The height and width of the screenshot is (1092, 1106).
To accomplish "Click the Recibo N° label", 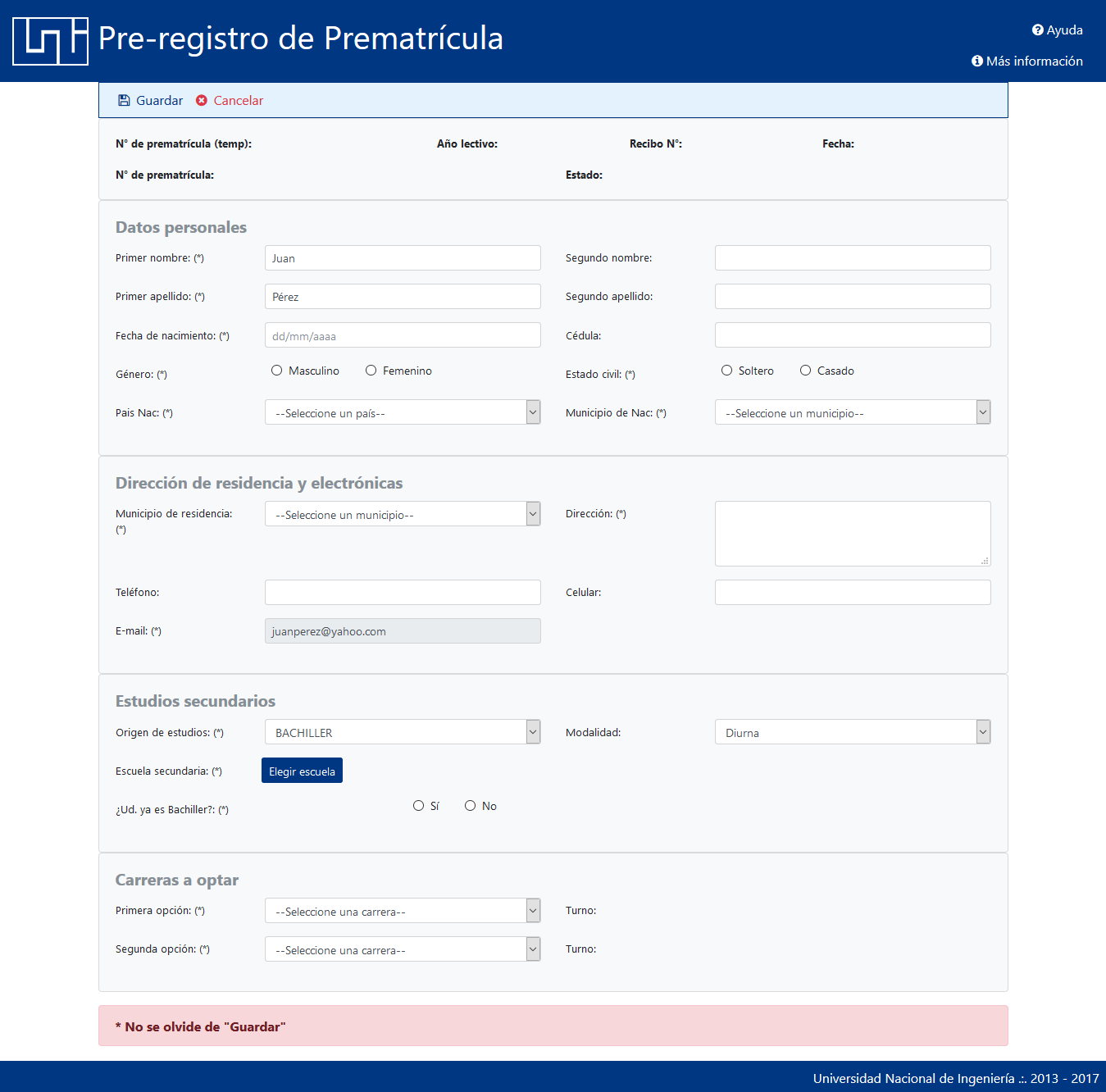I will (656, 144).
